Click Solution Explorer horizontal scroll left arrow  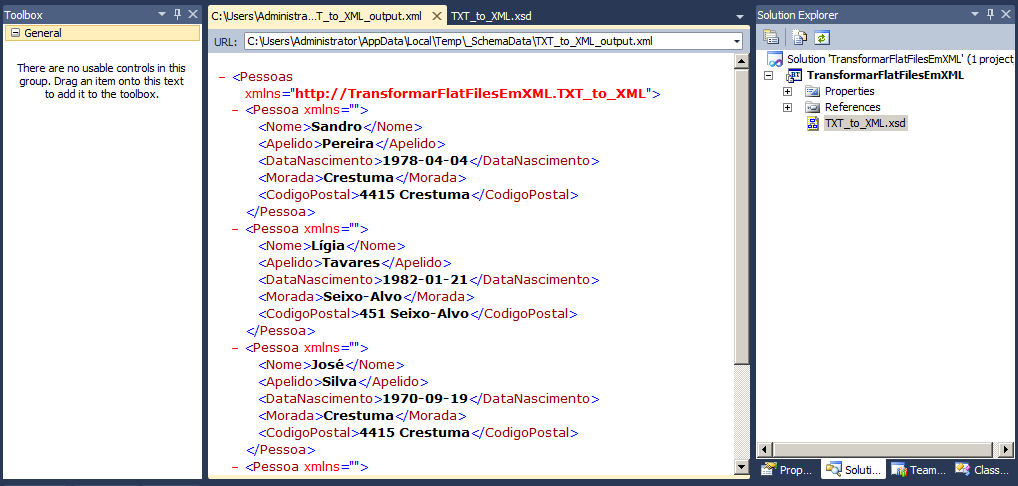click(765, 449)
